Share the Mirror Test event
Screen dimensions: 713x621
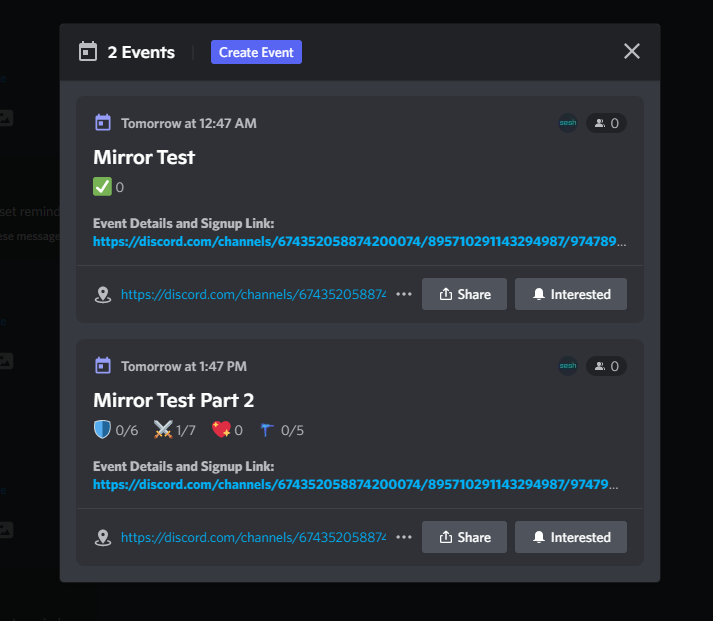(464, 294)
